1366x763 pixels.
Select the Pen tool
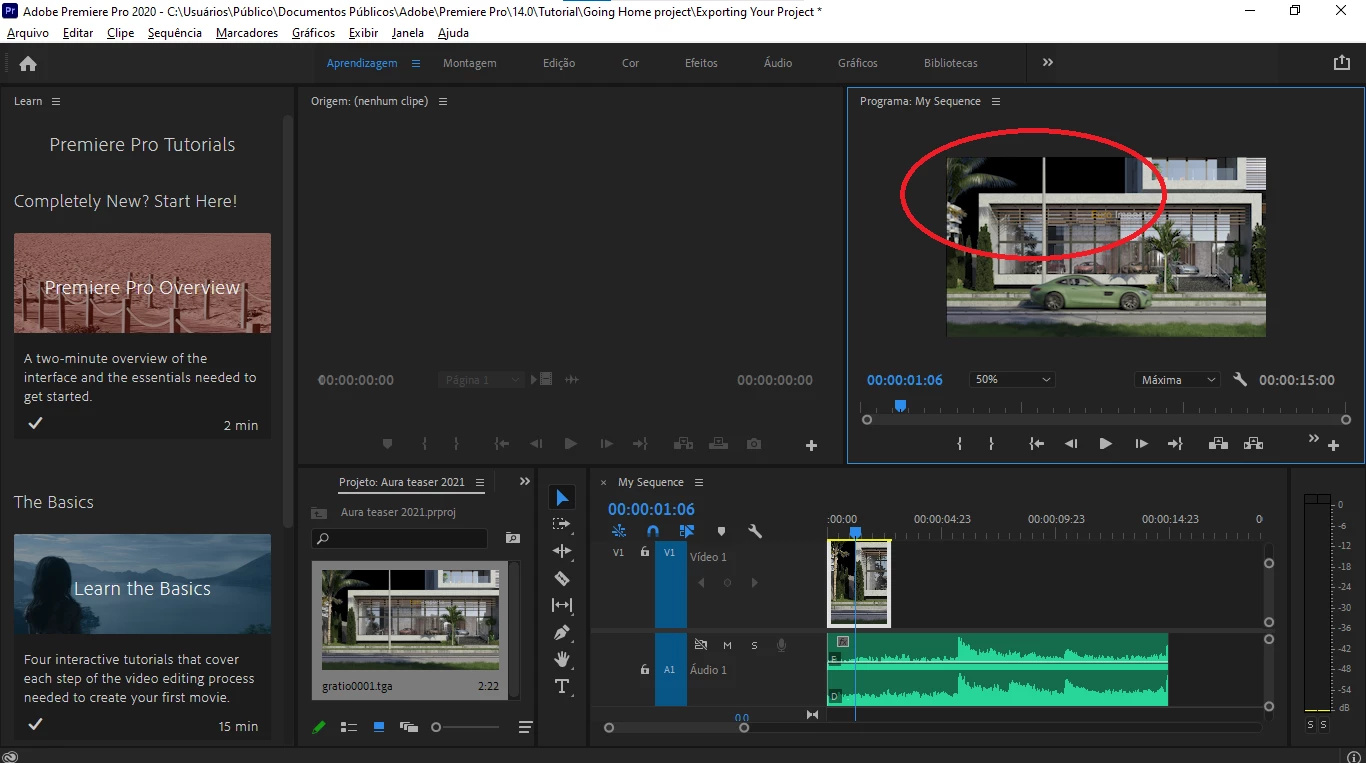(562, 632)
